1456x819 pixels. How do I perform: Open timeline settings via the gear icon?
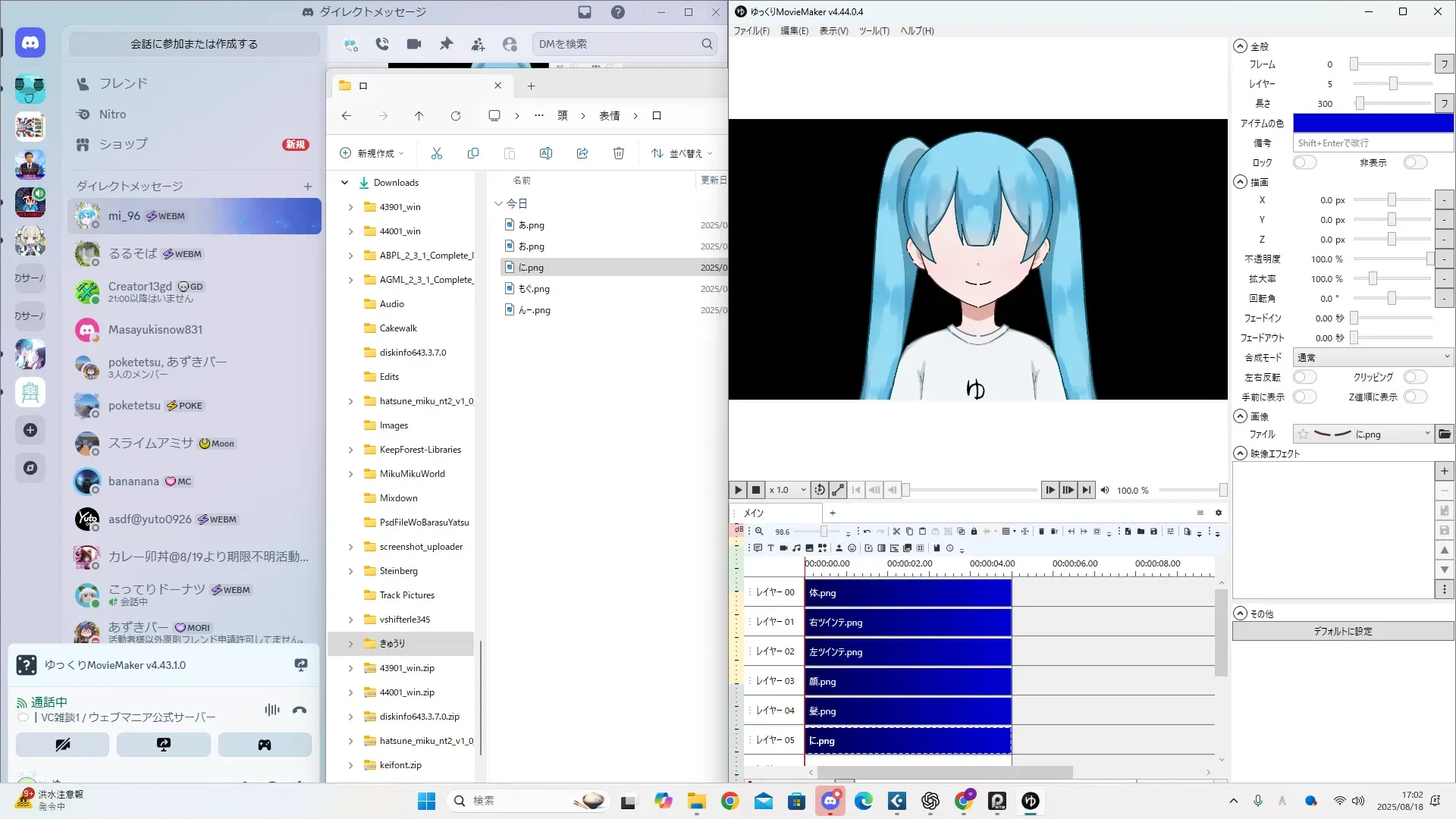1219,513
